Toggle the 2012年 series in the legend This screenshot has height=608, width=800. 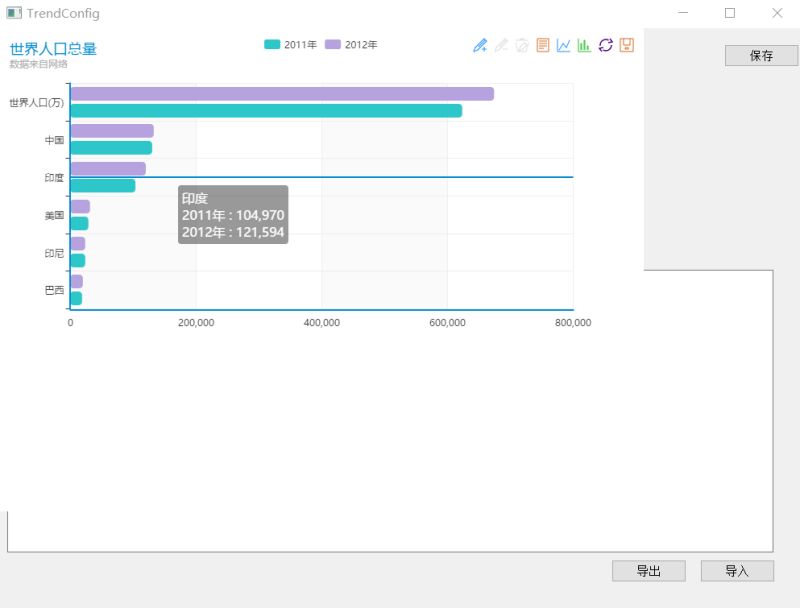(x=349, y=44)
